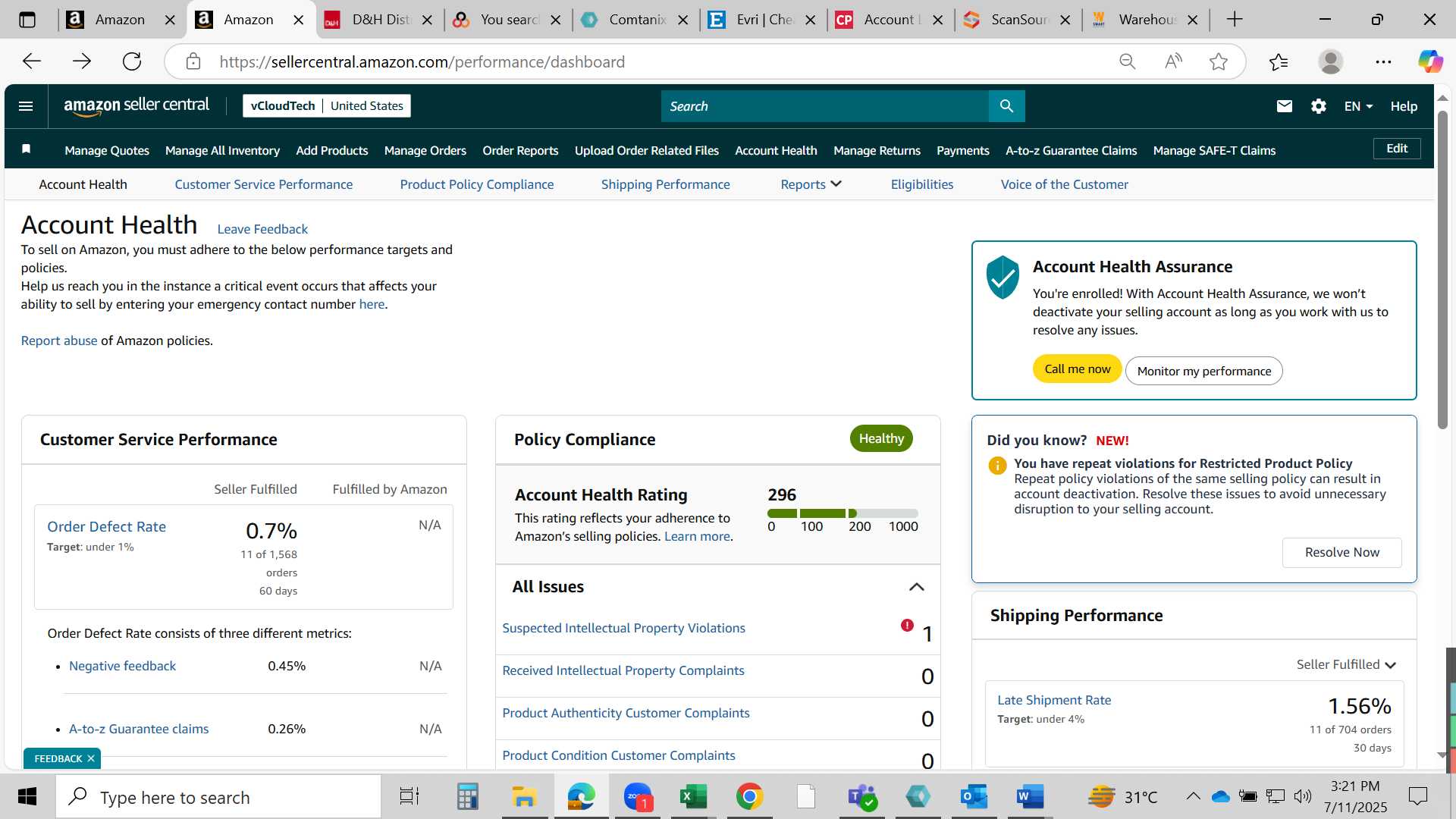
Task: Open the Shipping Performance tab
Action: point(665,184)
